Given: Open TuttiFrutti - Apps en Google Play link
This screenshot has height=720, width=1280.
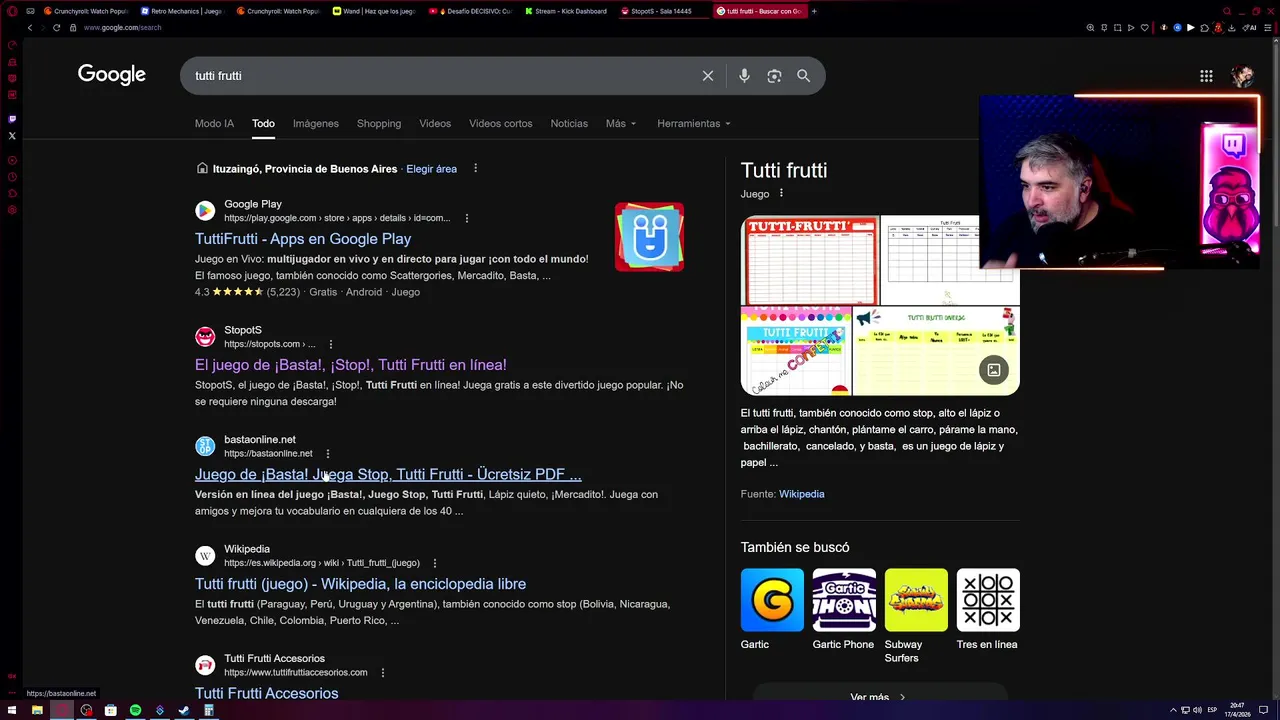Looking at the screenshot, I should click(x=303, y=239).
